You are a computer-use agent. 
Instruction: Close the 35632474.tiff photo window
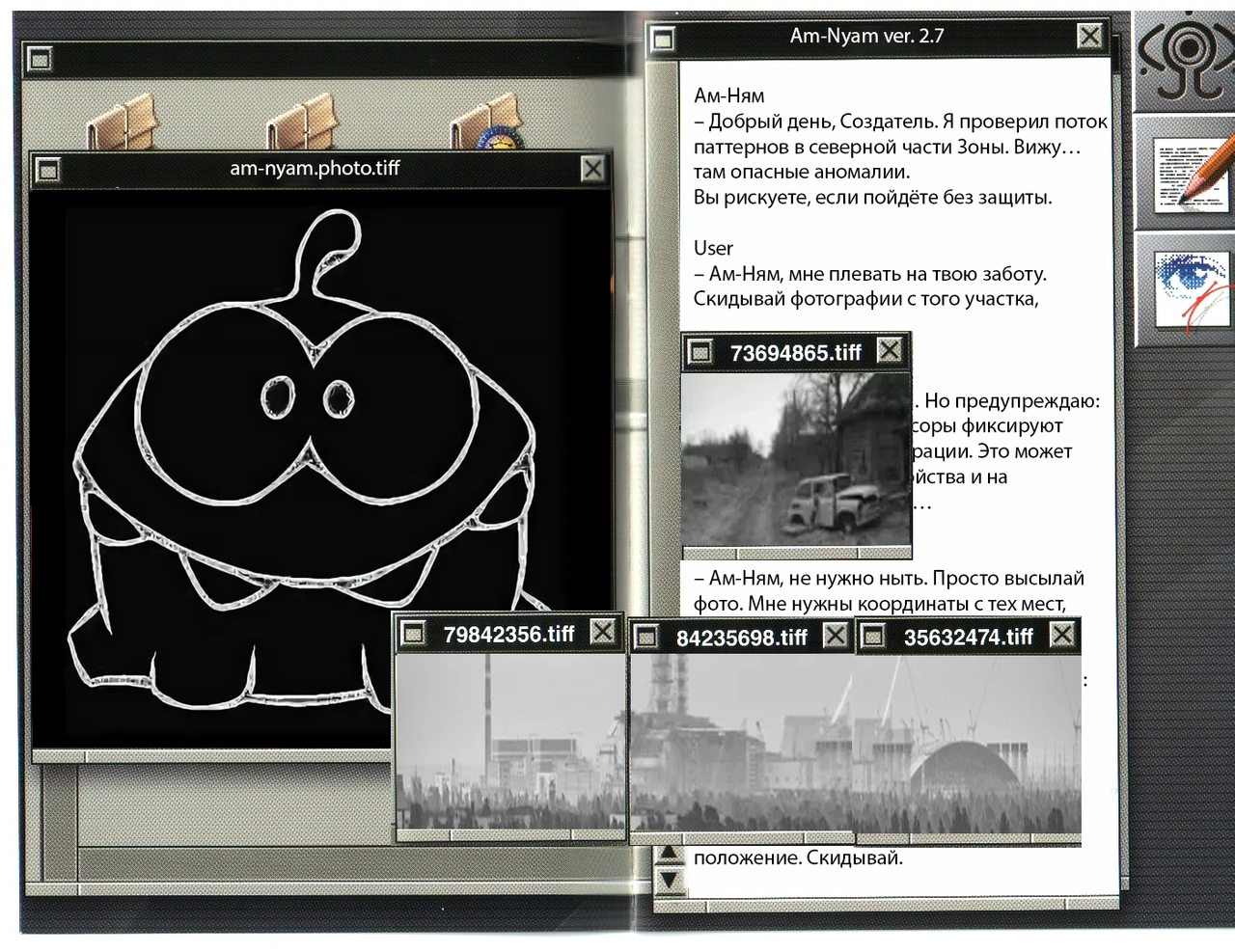pyautogui.click(x=1062, y=634)
